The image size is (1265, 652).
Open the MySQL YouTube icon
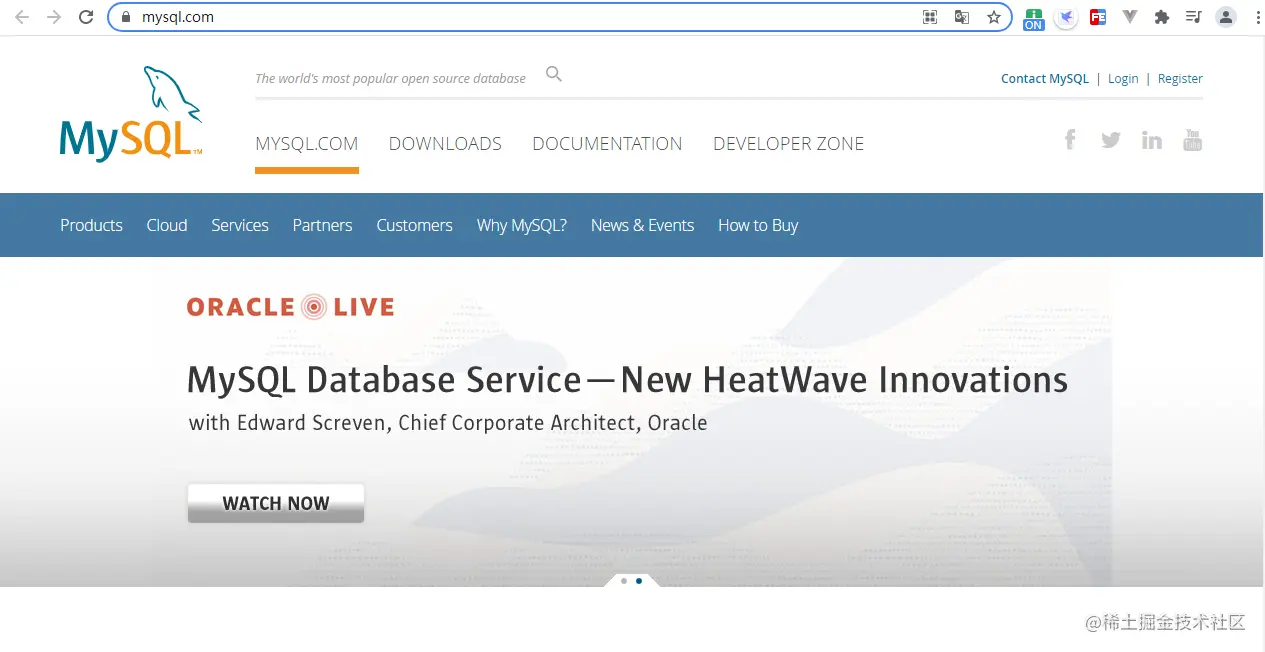[1192, 140]
